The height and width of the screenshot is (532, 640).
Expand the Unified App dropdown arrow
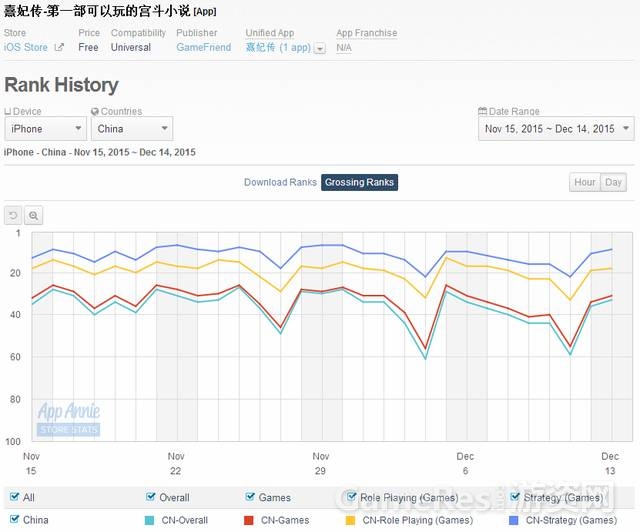coord(320,49)
